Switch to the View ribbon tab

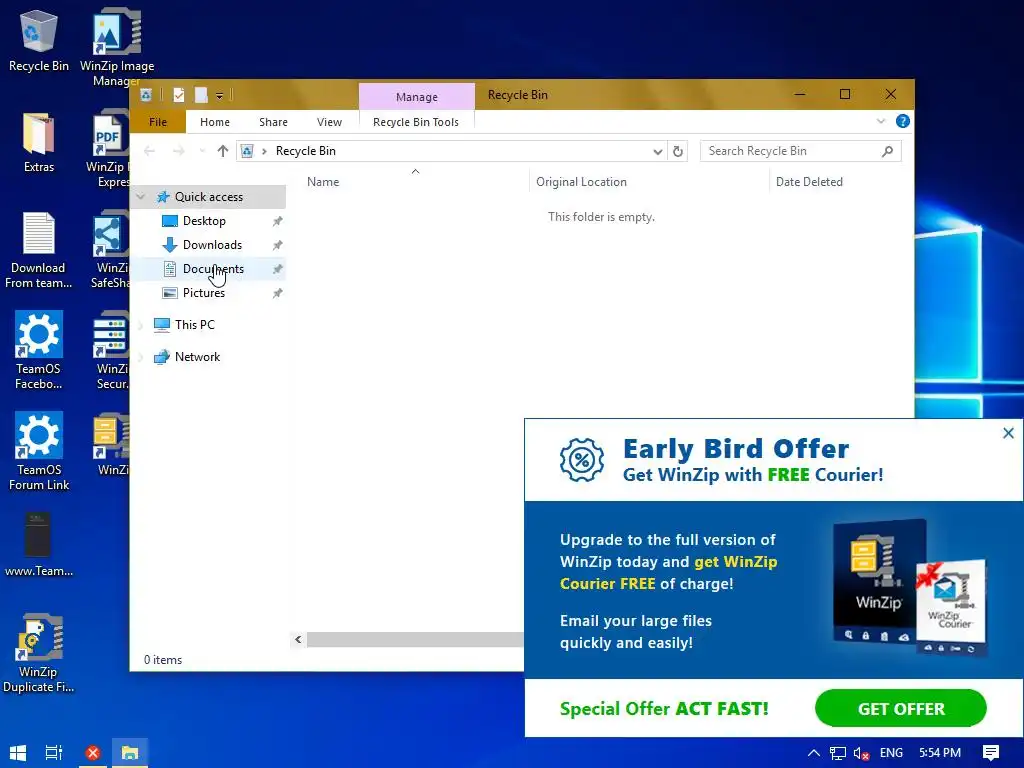[329, 122]
